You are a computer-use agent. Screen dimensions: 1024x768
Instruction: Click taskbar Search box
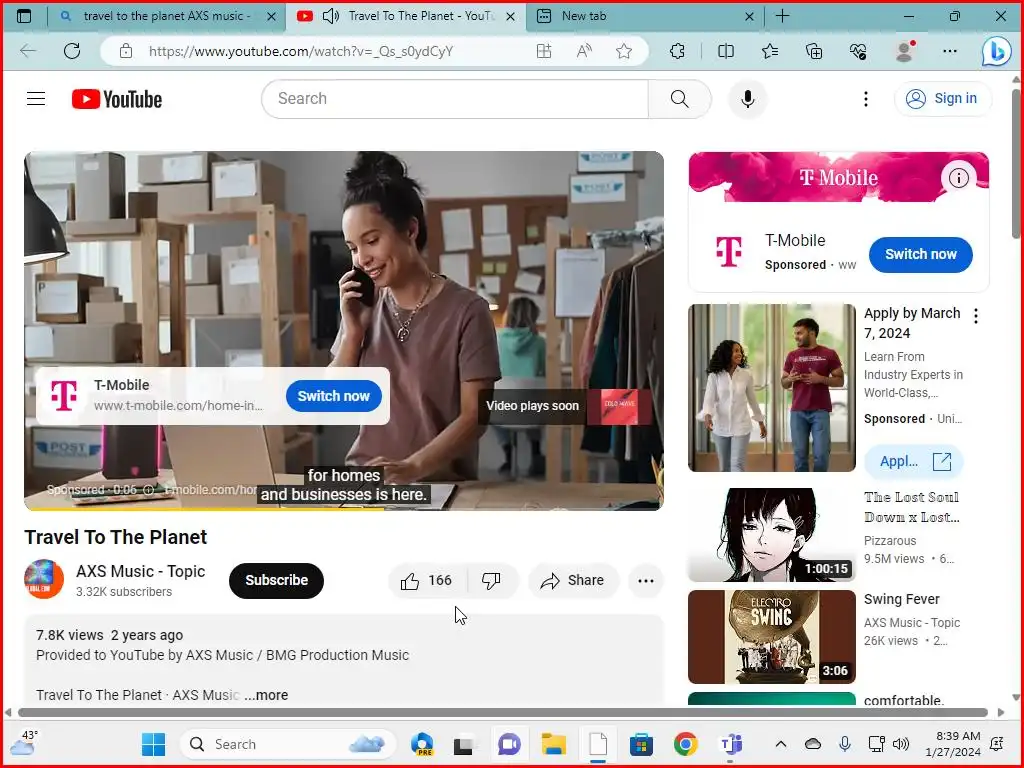[x=287, y=744]
